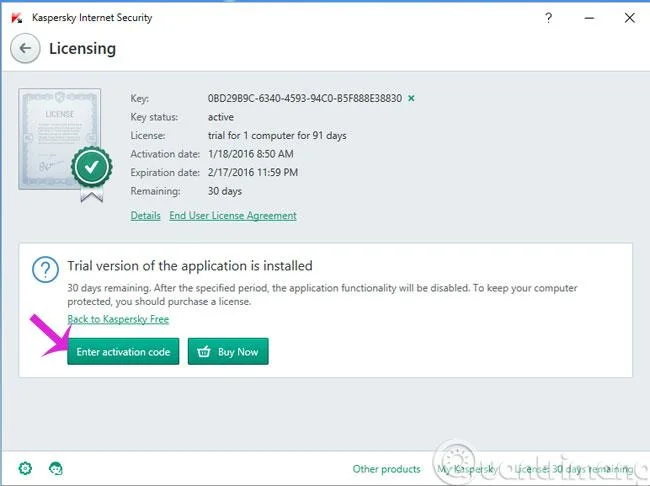
Task: Click the Remaining '30 days' value
Action: (x=225, y=191)
